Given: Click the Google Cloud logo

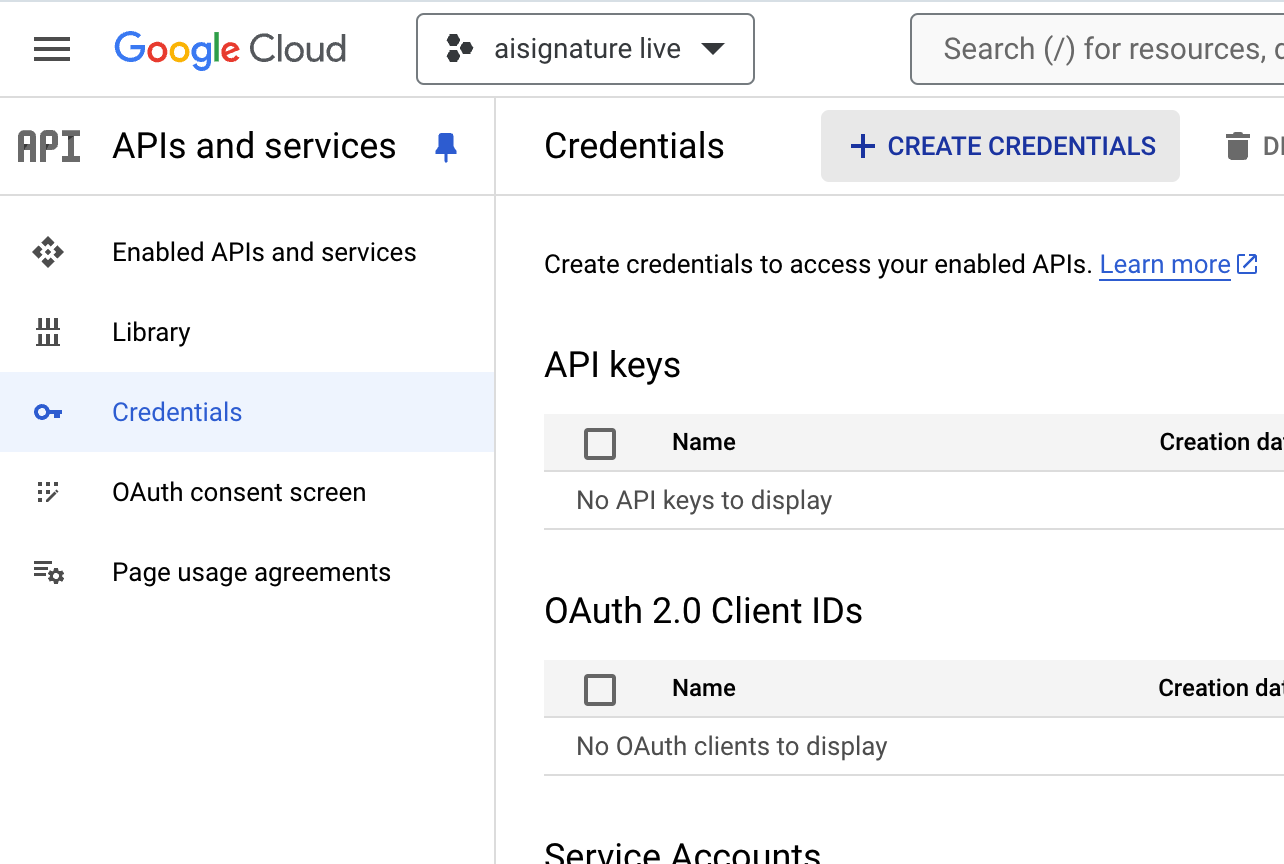Looking at the screenshot, I should click(230, 49).
